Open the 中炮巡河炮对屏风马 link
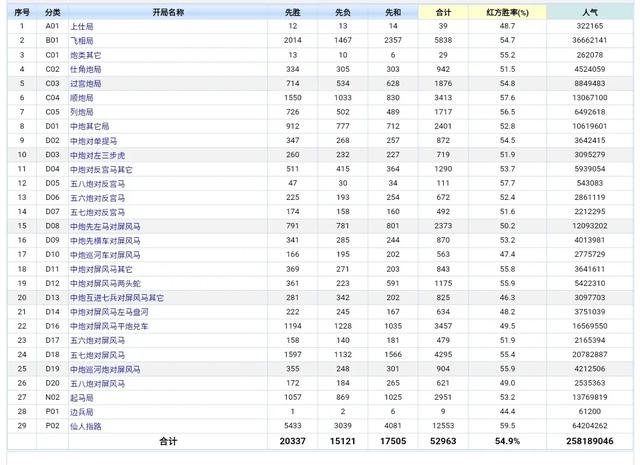This screenshot has width=640, height=465. [105, 369]
